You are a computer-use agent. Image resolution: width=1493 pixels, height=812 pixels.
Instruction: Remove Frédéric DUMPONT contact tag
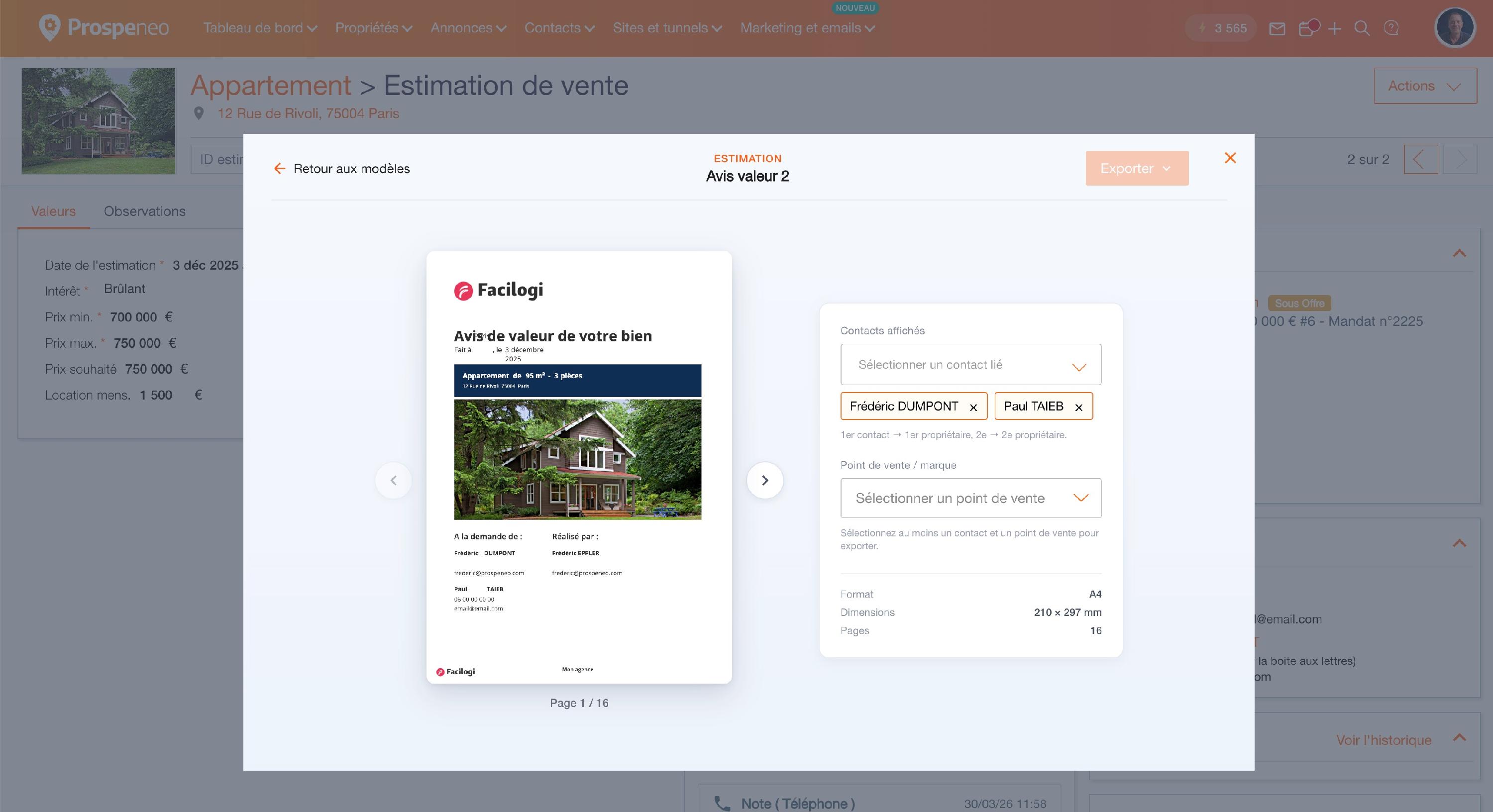(x=973, y=407)
